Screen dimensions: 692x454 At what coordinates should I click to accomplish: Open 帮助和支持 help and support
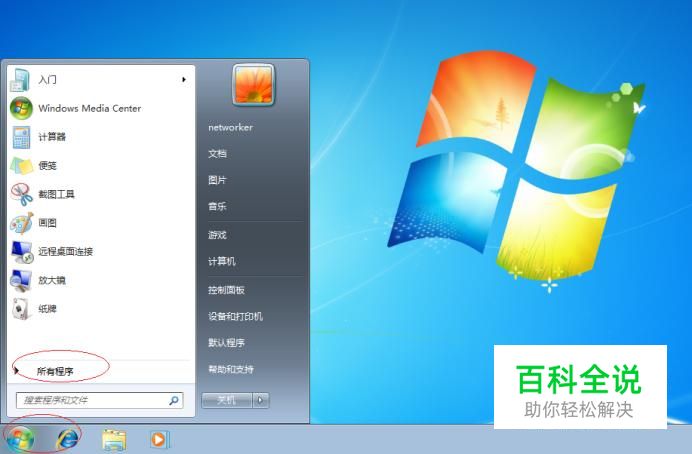click(x=231, y=369)
